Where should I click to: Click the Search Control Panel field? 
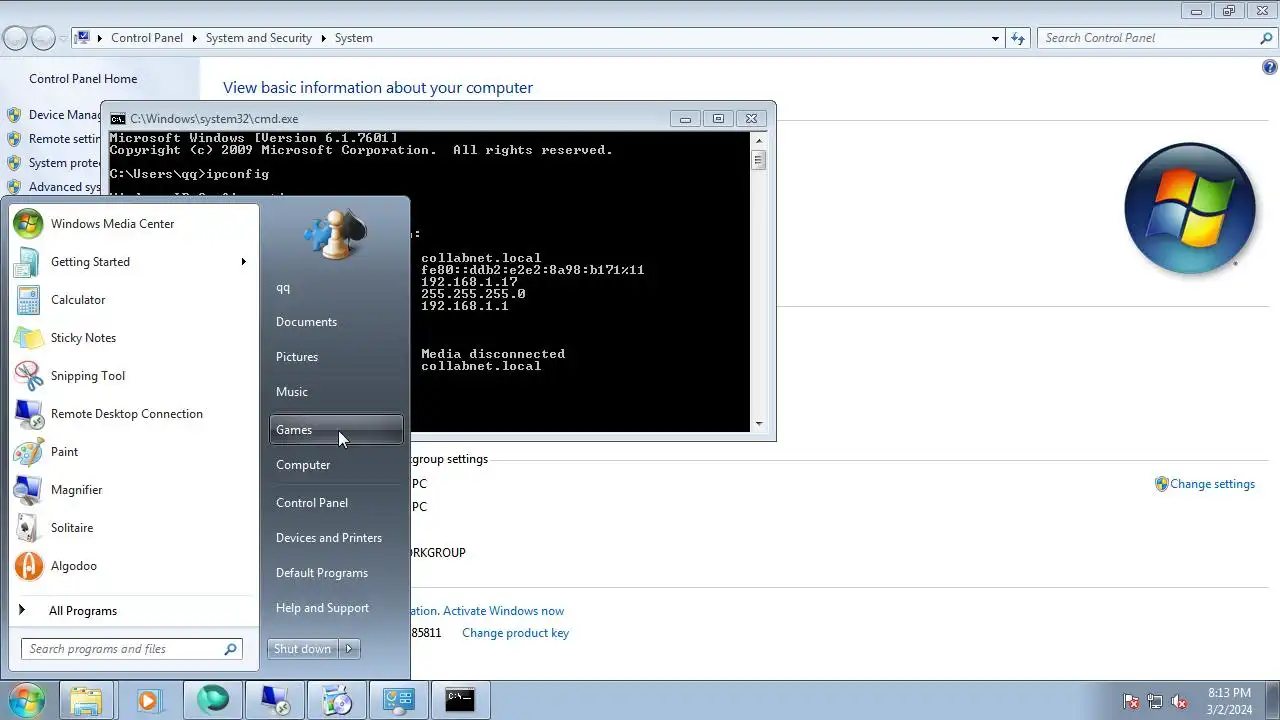pyautogui.click(x=1157, y=38)
